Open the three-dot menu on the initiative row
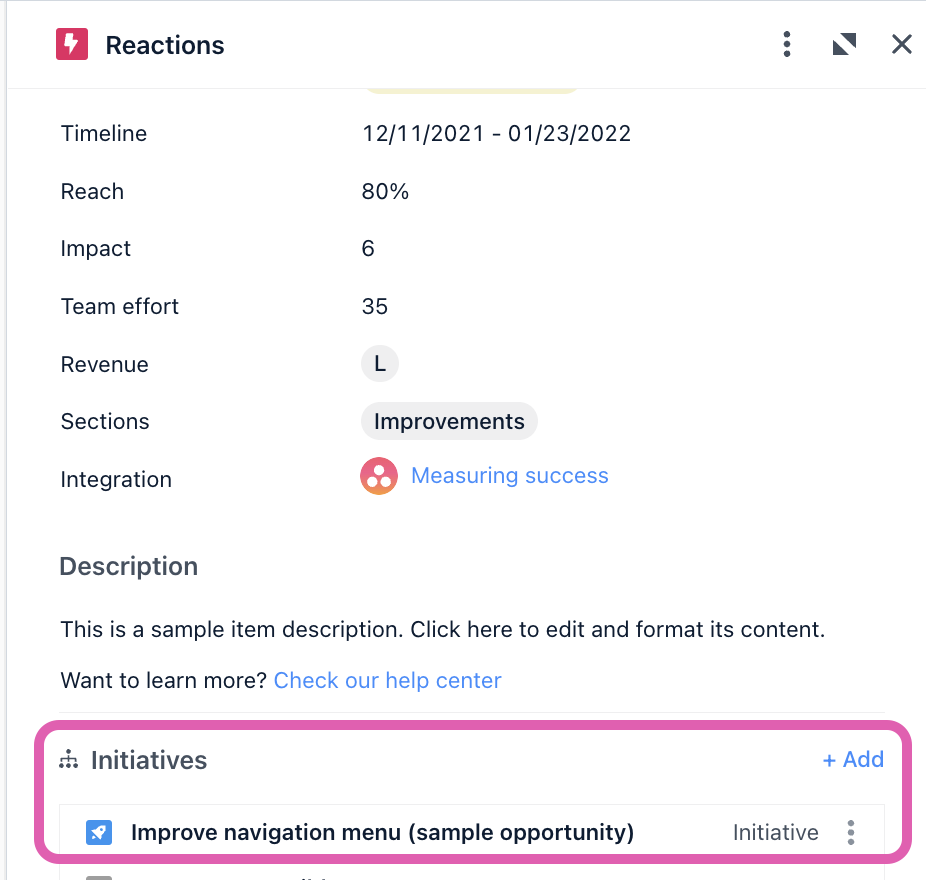 pyautogui.click(x=851, y=831)
